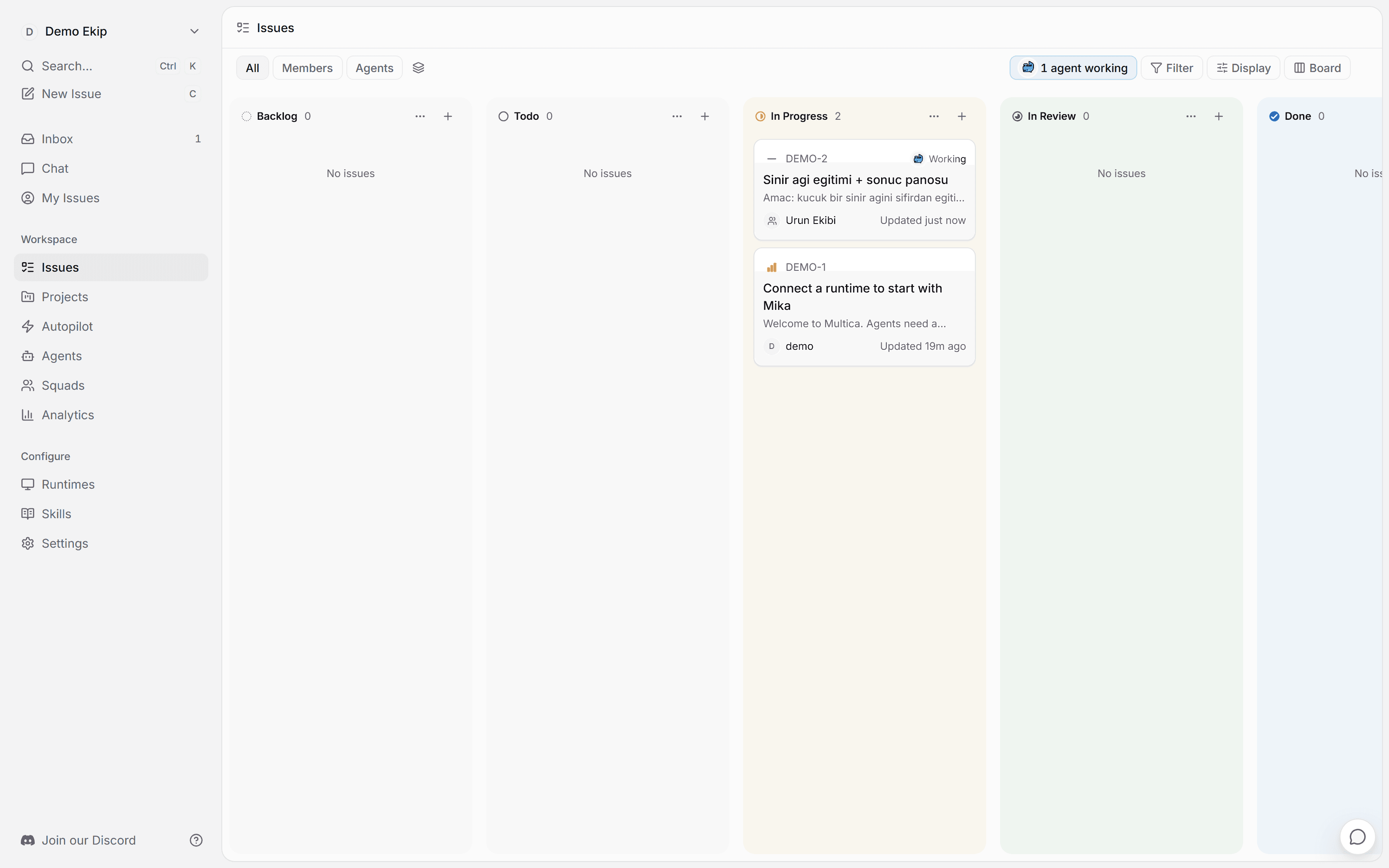Click the layers grouping icon beside Agents
This screenshot has width=1389, height=868.
click(x=418, y=68)
